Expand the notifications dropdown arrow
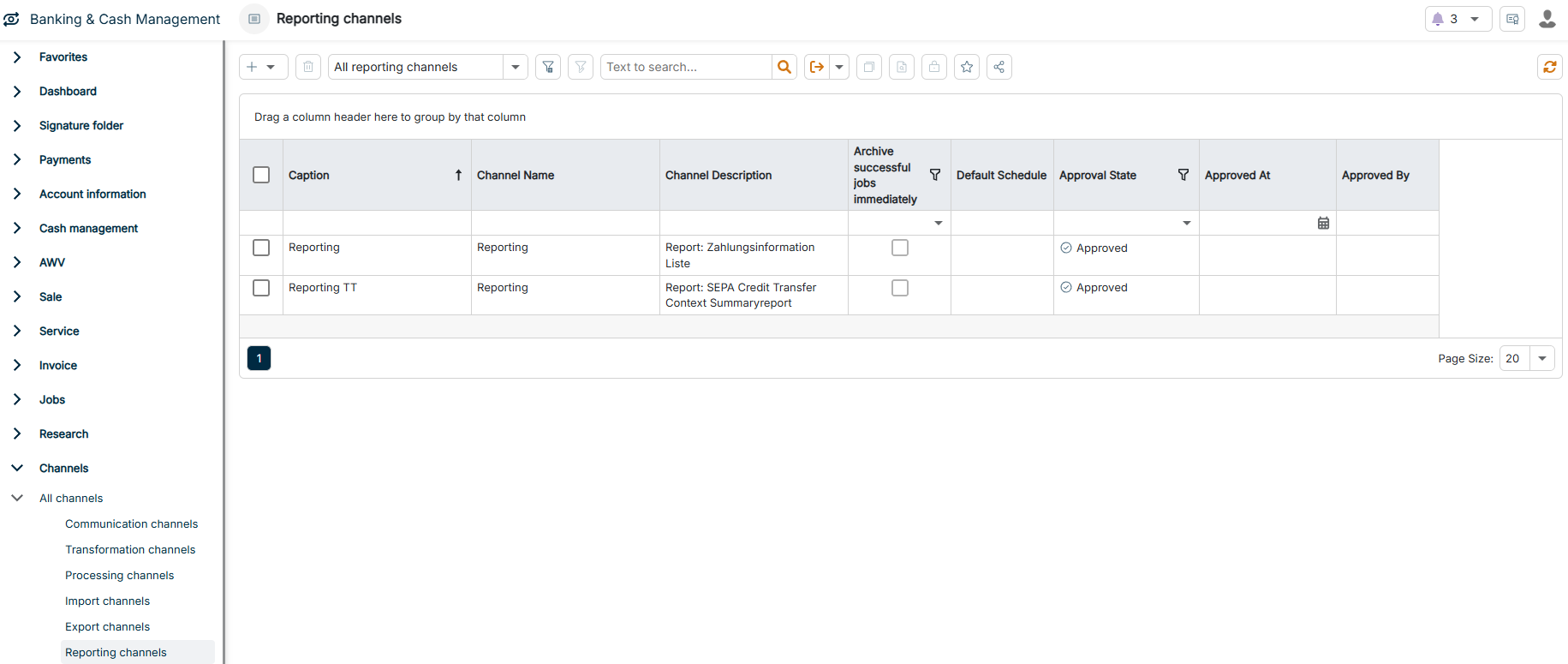This screenshot has height=664, width=1568. click(x=1475, y=19)
